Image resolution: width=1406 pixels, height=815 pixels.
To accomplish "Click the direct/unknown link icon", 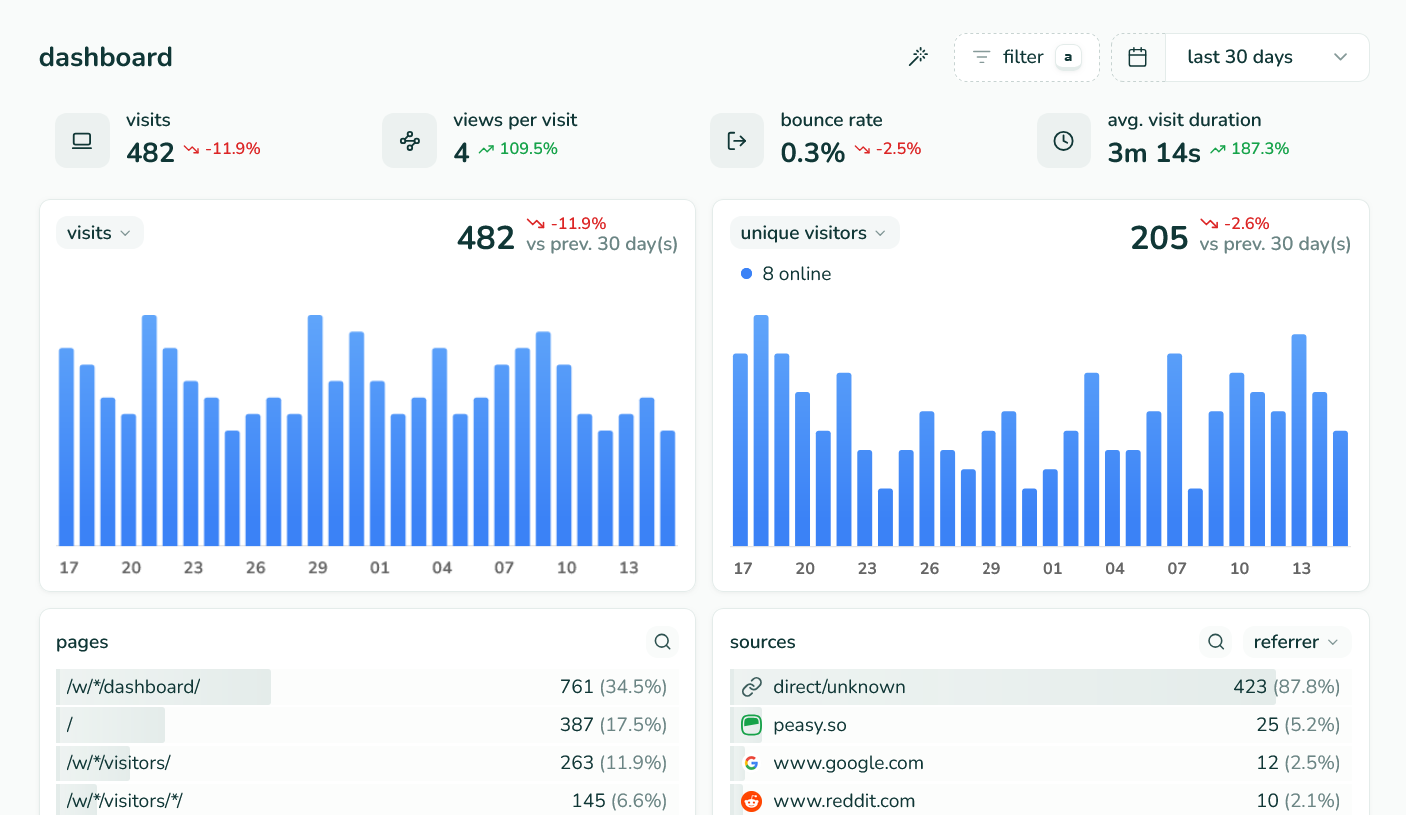I will 752,687.
